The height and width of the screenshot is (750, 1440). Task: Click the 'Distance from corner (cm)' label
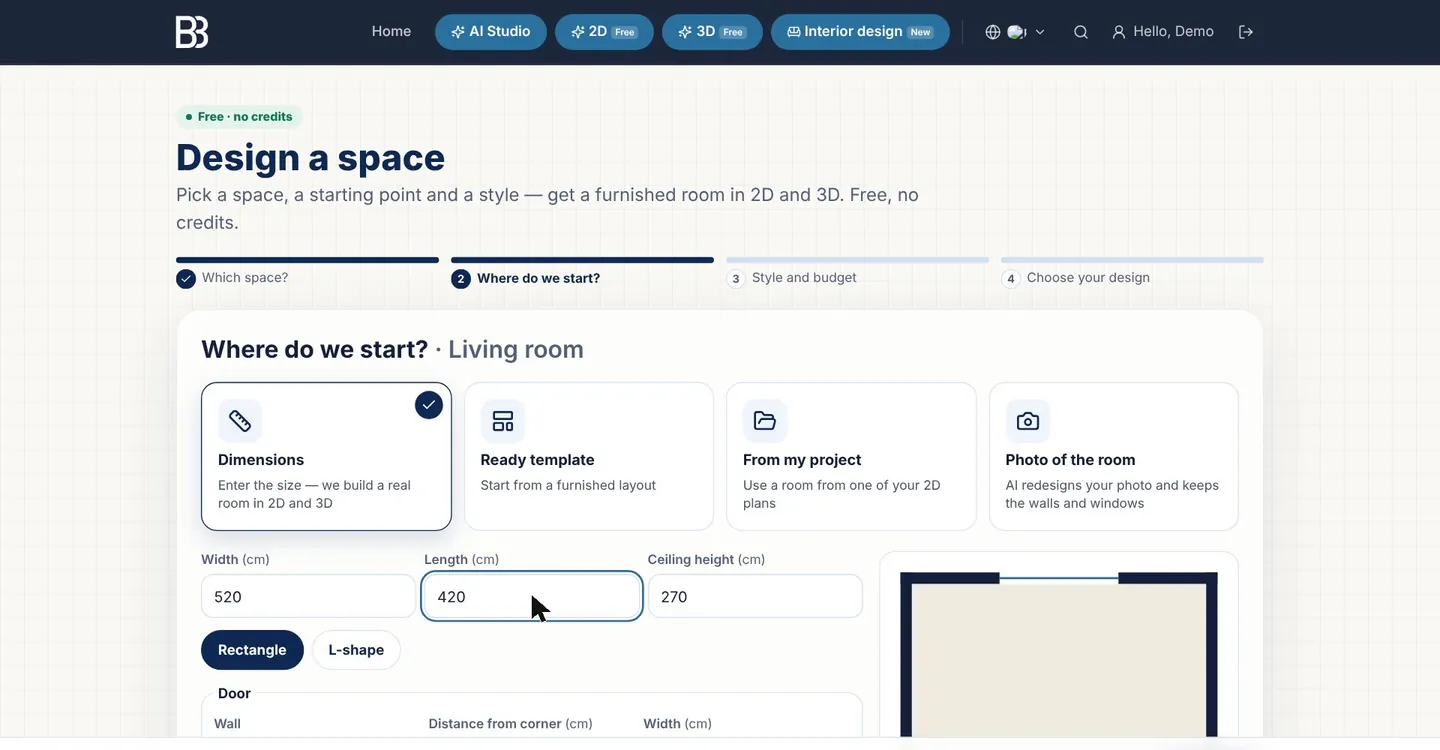tap(511, 724)
